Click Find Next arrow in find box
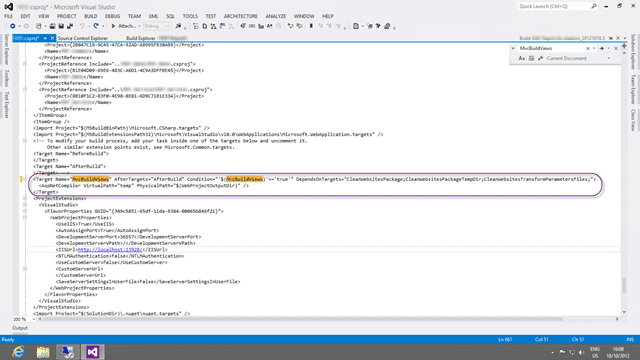The width and height of the screenshot is (640, 360). point(601,48)
